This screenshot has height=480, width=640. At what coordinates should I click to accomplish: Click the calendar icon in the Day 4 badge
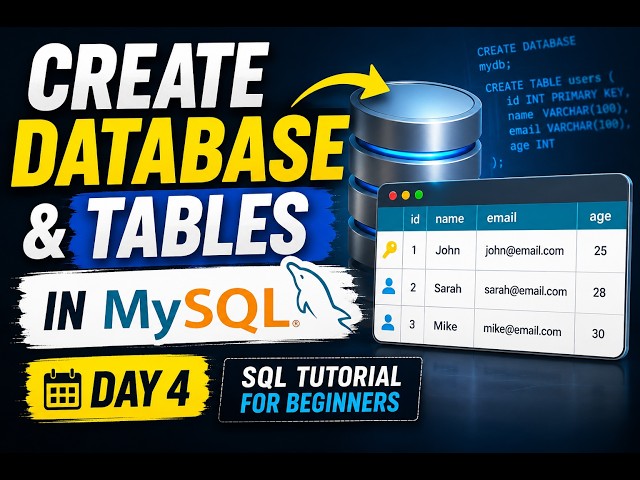62,389
